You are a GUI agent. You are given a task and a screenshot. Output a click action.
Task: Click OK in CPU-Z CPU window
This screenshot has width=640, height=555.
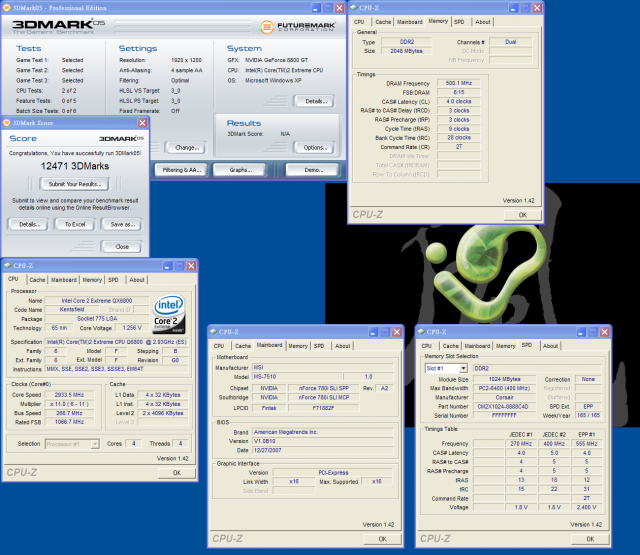pos(177,473)
